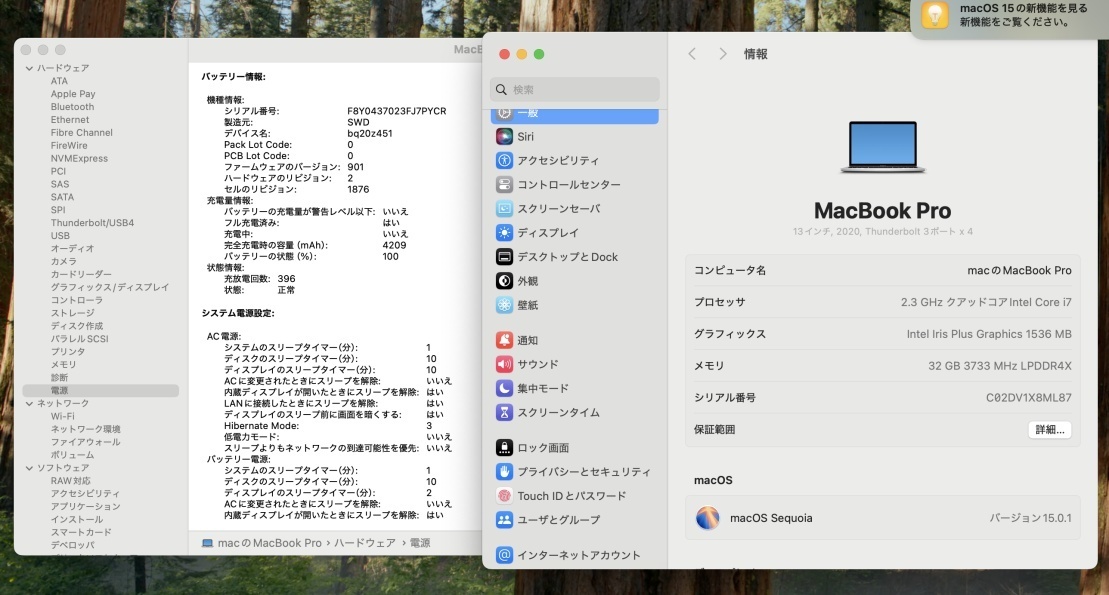This screenshot has width=1109, height=595.
Task: Open Touch IDとパスワード settings
Action: click(571, 496)
